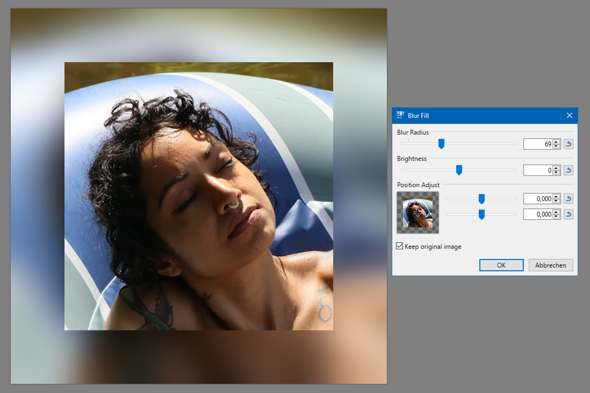Reset the horizontal position adjust value
Screen dimensions: 590x393
(x=568, y=198)
